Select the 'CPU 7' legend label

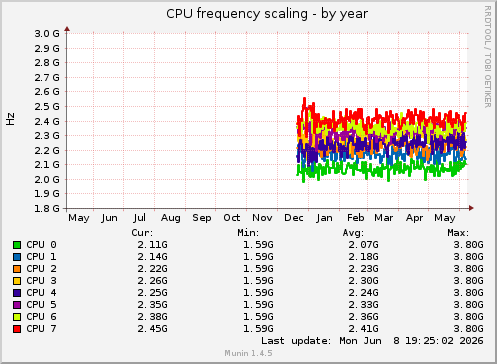[41, 329]
